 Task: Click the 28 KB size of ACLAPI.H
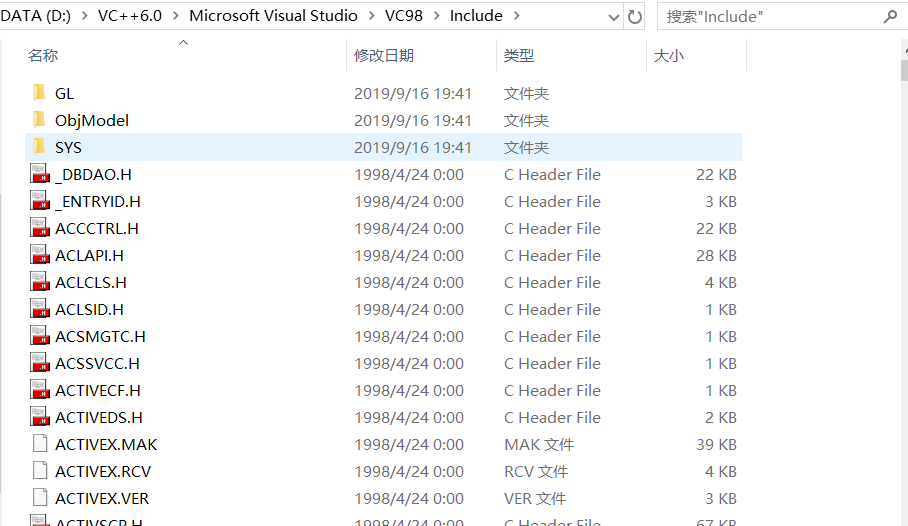716,255
